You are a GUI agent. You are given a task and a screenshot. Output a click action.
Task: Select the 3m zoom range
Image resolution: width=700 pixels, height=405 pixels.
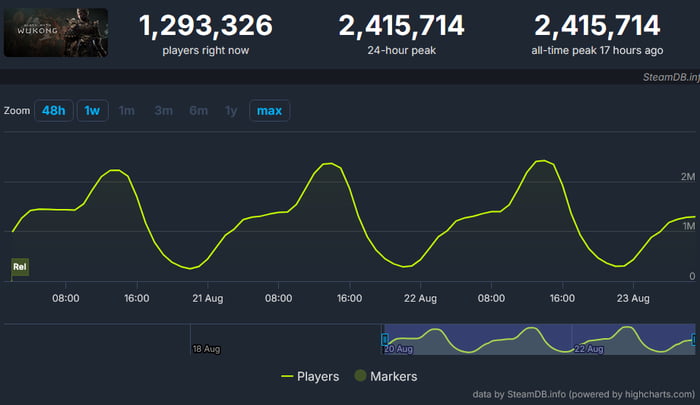pyautogui.click(x=163, y=111)
